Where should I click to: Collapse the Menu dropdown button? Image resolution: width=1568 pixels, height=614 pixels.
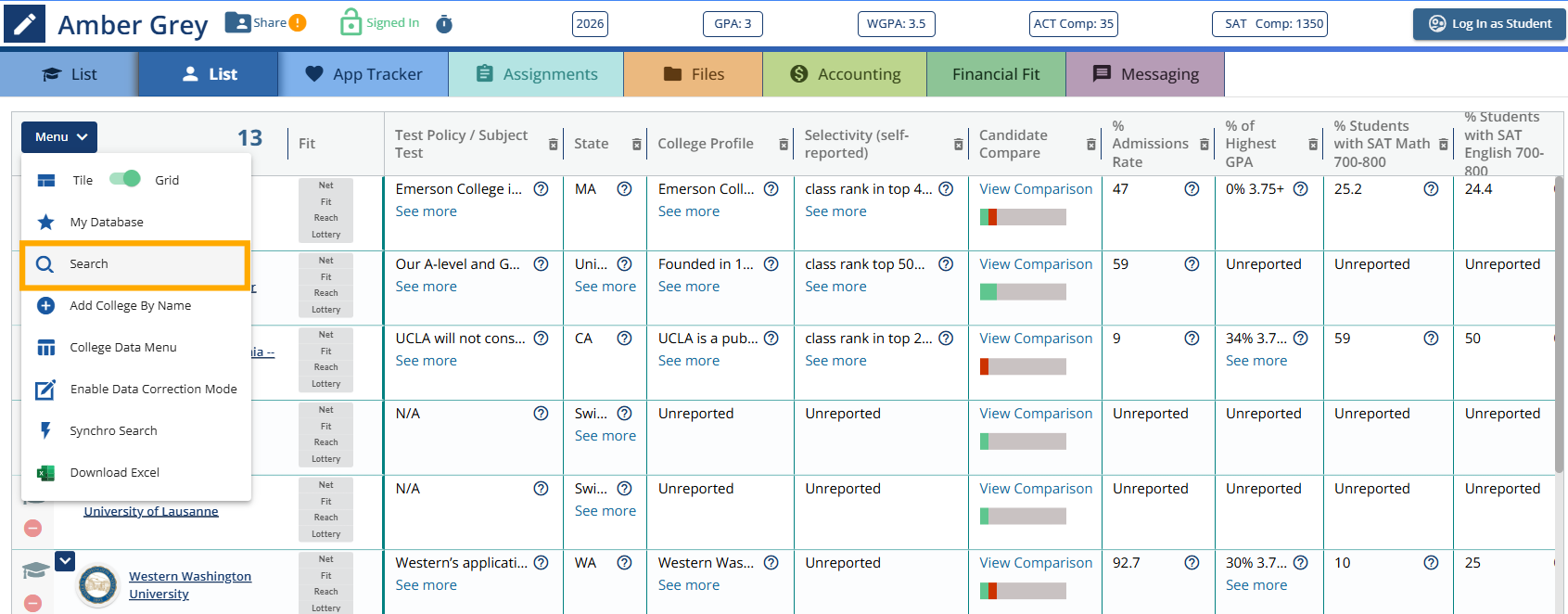[x=60, y=137]
